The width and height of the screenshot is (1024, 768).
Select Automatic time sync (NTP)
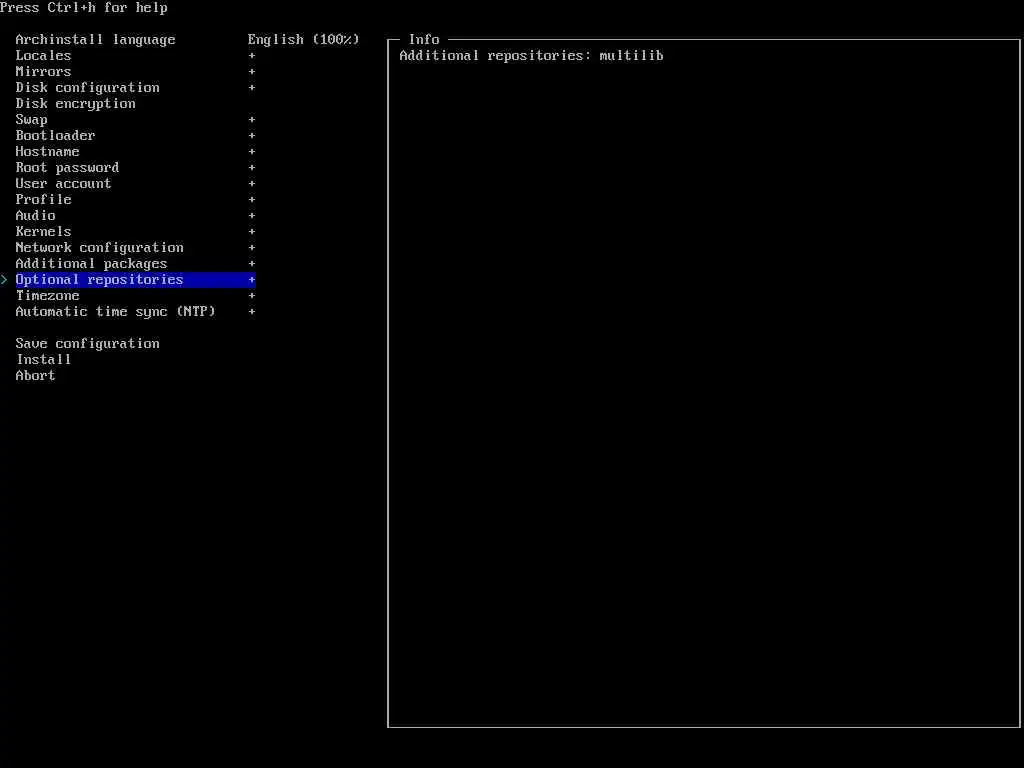point(116,312)
